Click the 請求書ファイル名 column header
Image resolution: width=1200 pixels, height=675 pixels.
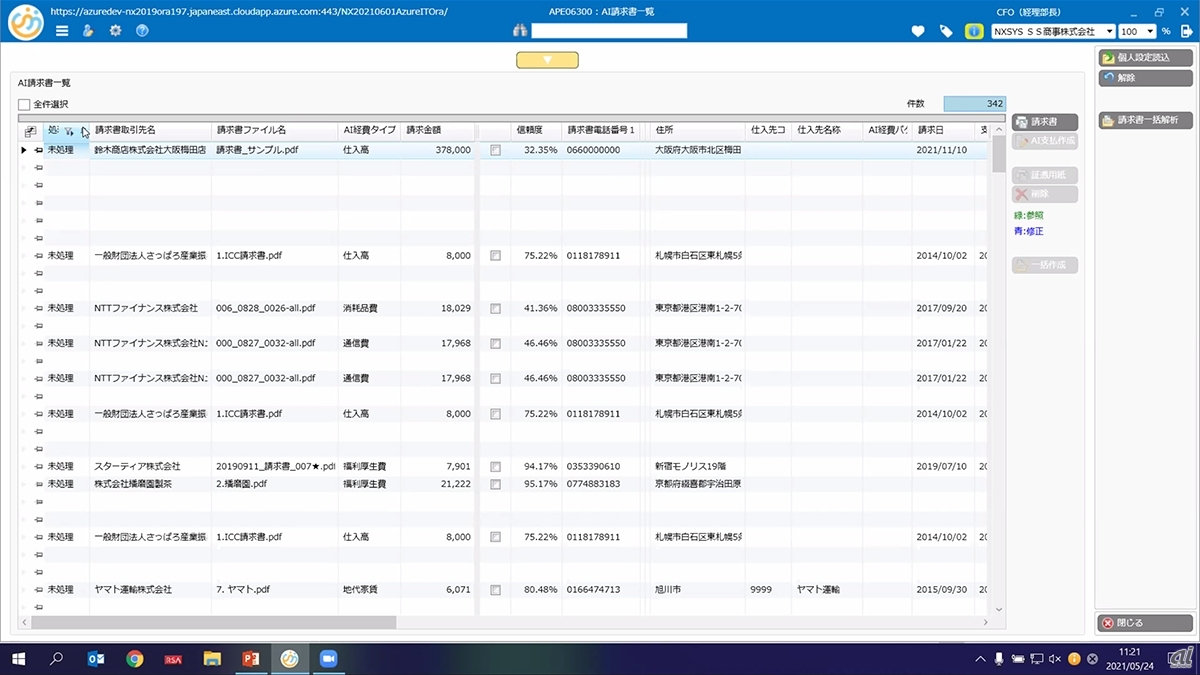tap(251, 130)
